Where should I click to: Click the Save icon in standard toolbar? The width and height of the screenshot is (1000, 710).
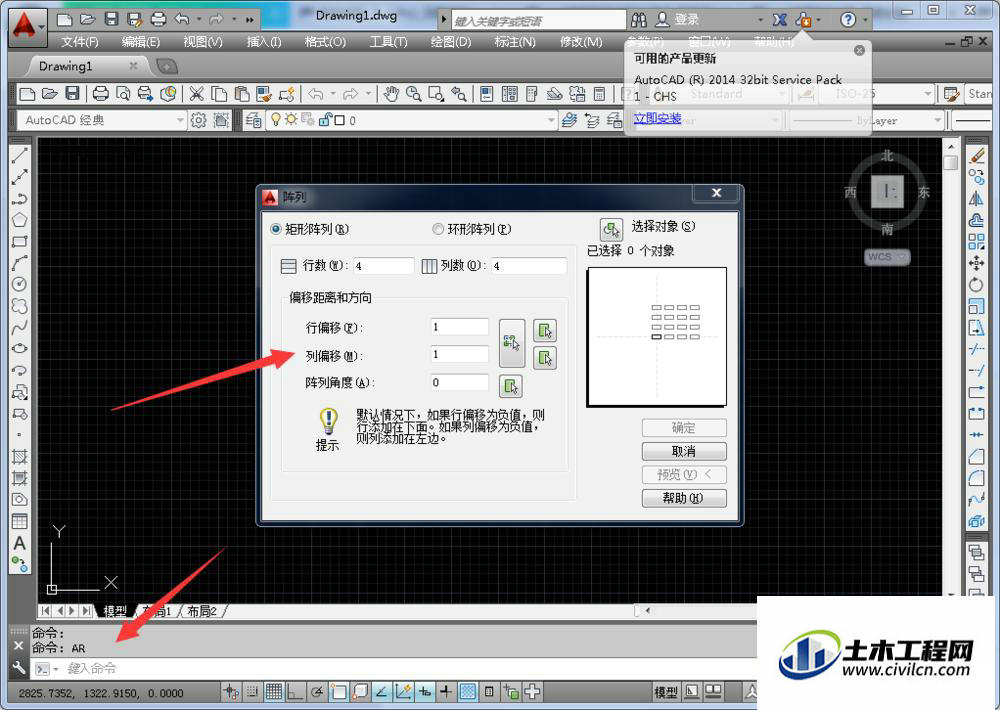pyautogui.click(x=73, y=94)
